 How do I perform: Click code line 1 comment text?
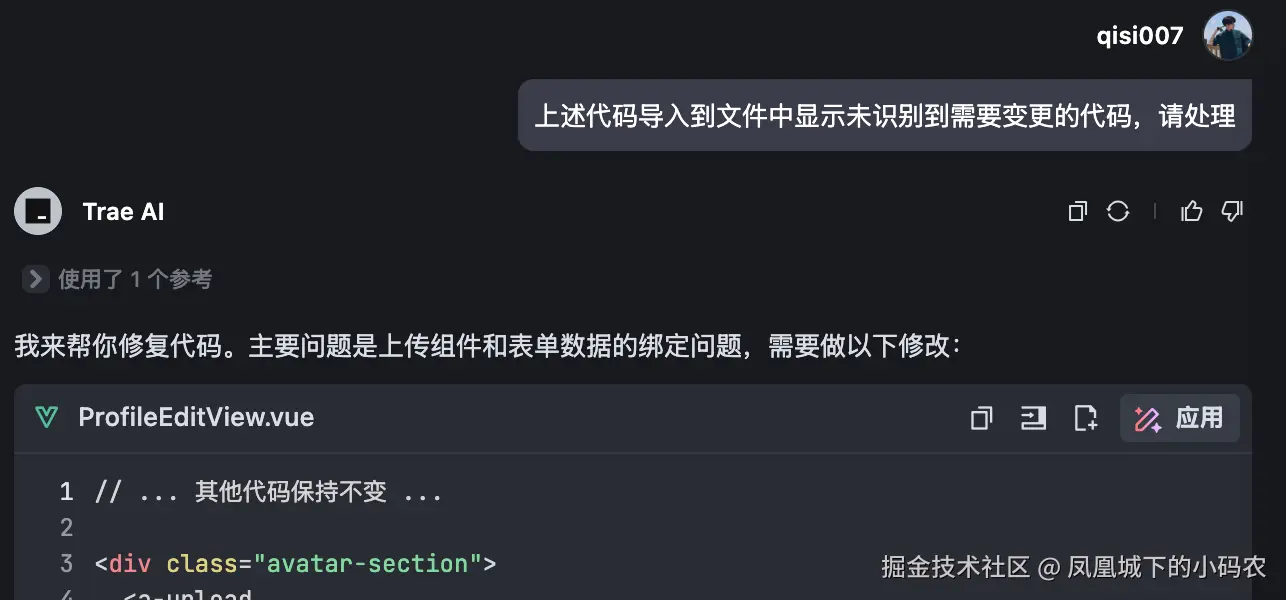coord(268,492)
